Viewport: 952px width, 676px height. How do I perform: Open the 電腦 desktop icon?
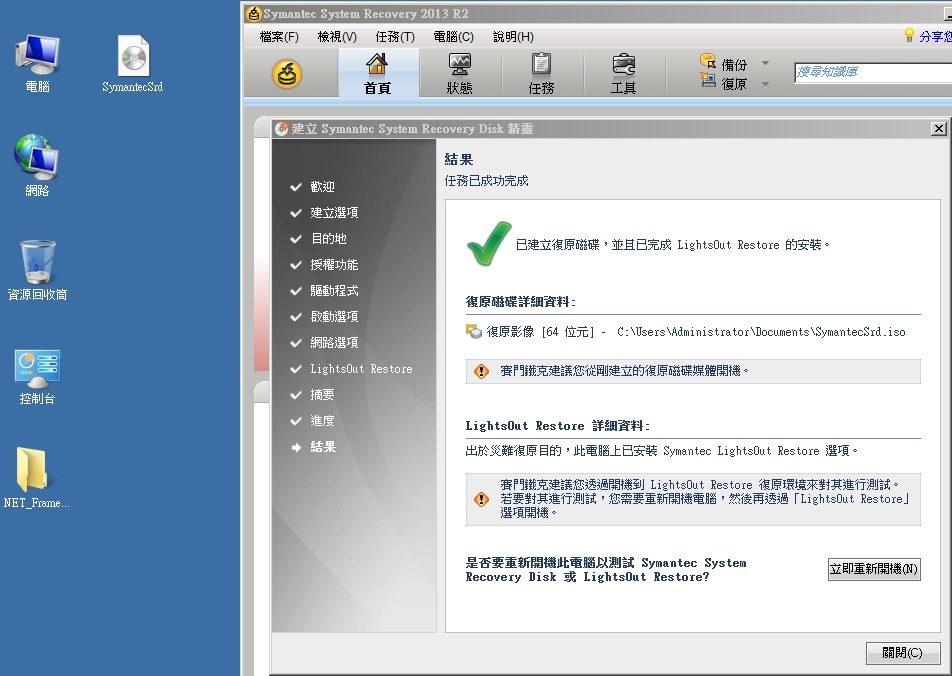tap(37, 63)
